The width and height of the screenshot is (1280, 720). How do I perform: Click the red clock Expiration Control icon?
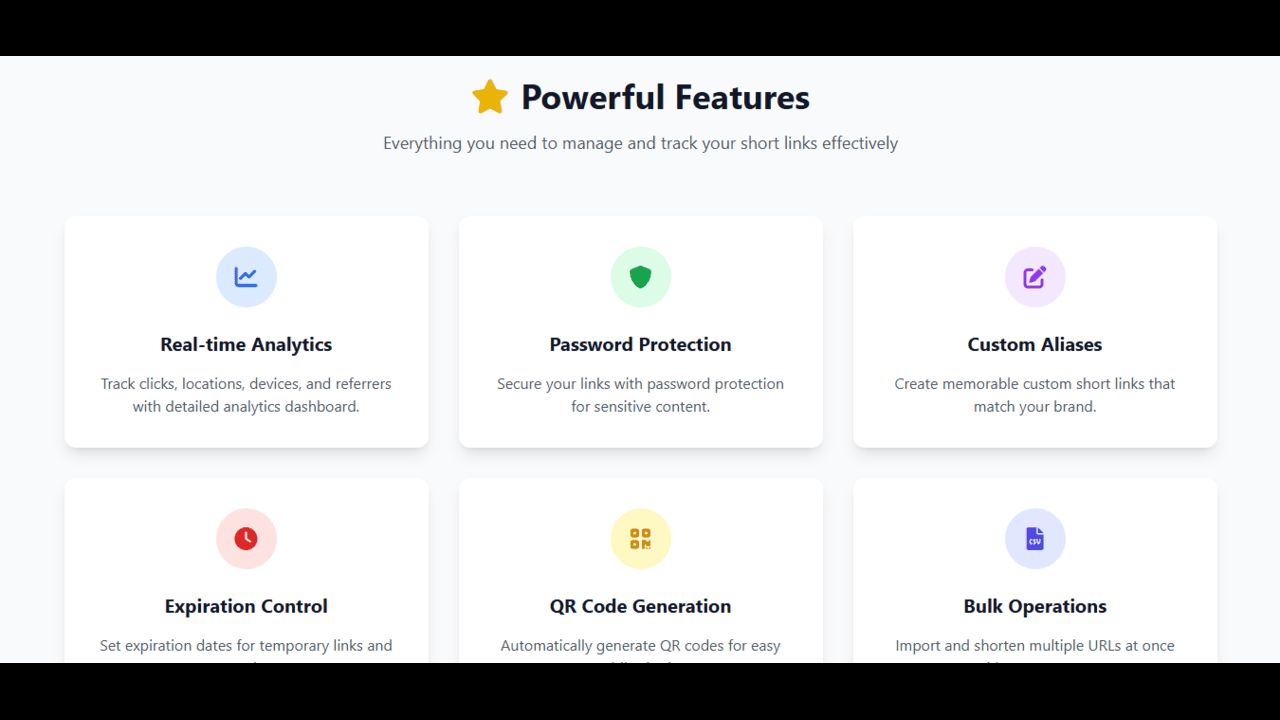(x=246, y=539)
